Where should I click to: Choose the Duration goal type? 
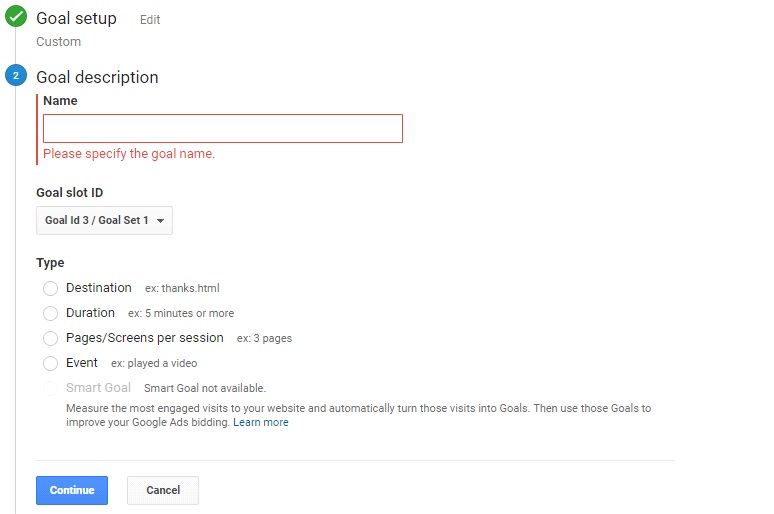50,313
